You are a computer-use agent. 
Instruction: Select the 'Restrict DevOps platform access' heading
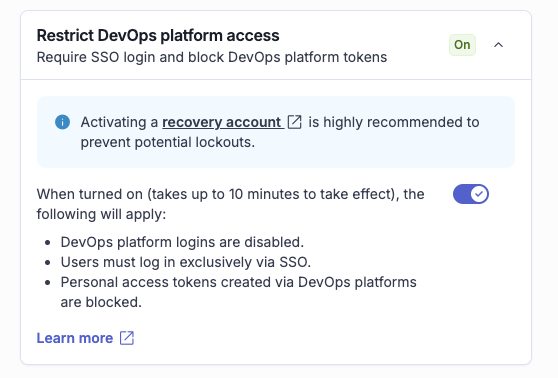click(158, 35)
